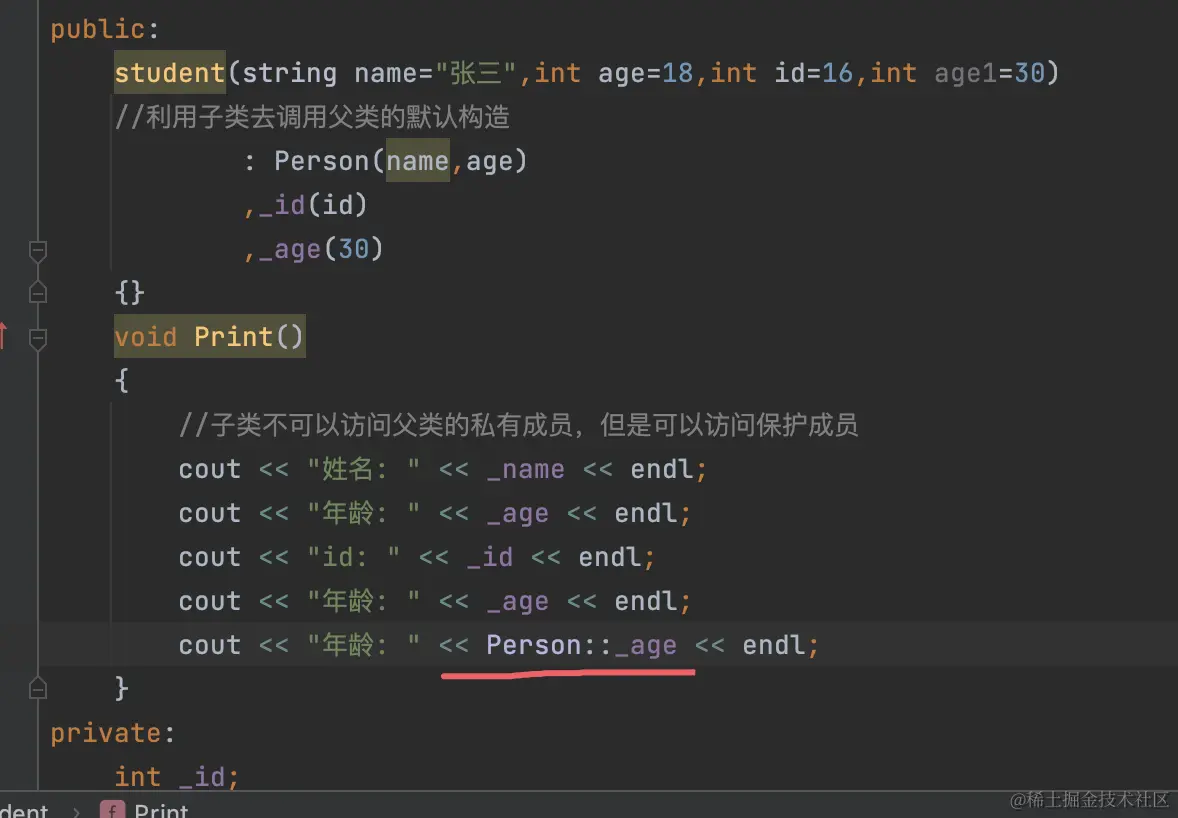The image size is (1178, 818).
Task: Click the public: access specifier
Action: pos(105,29)
